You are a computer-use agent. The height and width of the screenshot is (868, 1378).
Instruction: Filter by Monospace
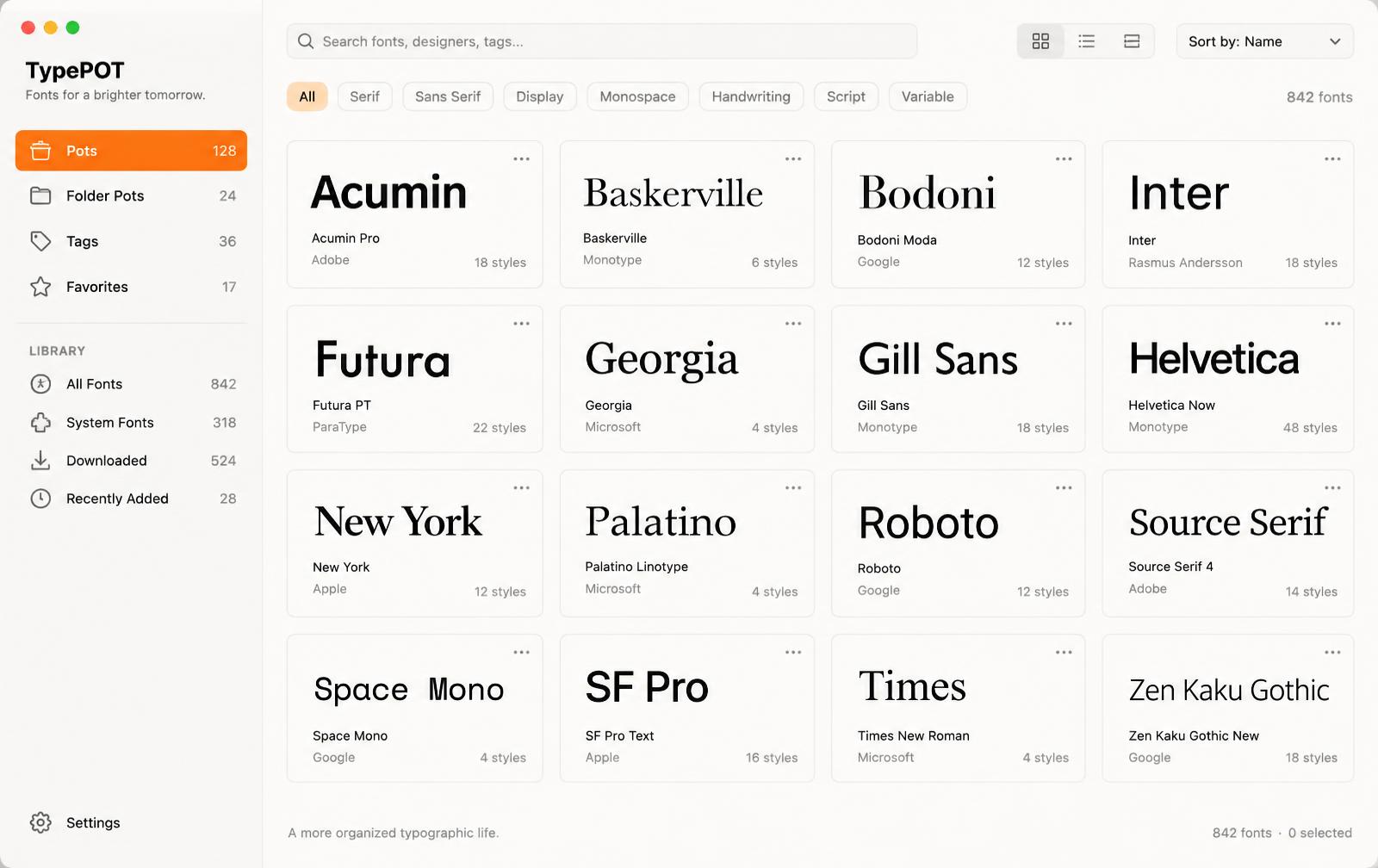[x=637, y=96]
